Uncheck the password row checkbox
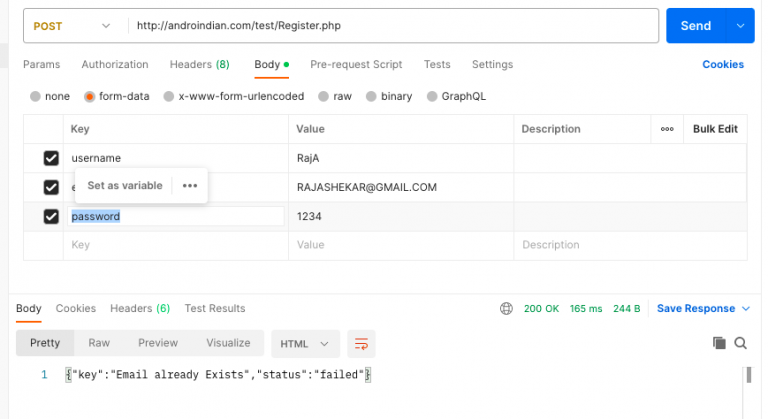 [x=51, y=216]
